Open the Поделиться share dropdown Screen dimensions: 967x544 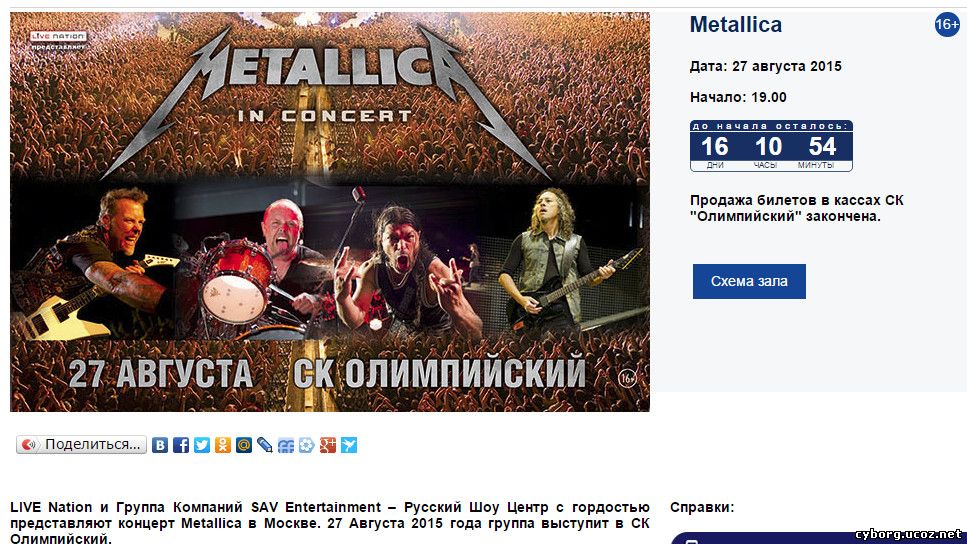point(81,445)
